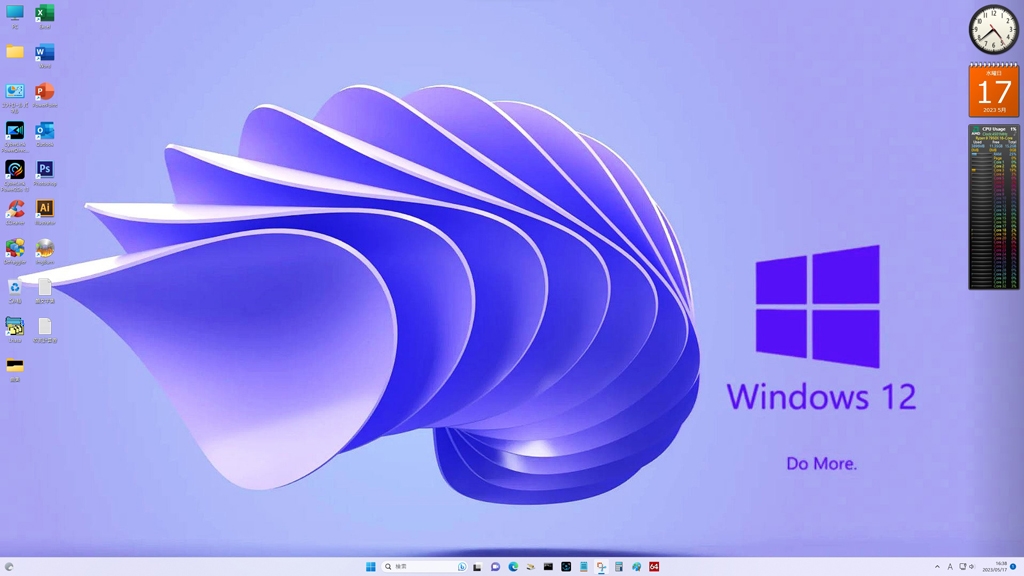This screenshot has height=576, width=1024.
Task: Select the Illustrator desktop shortcut
Action: click(44, 212)
